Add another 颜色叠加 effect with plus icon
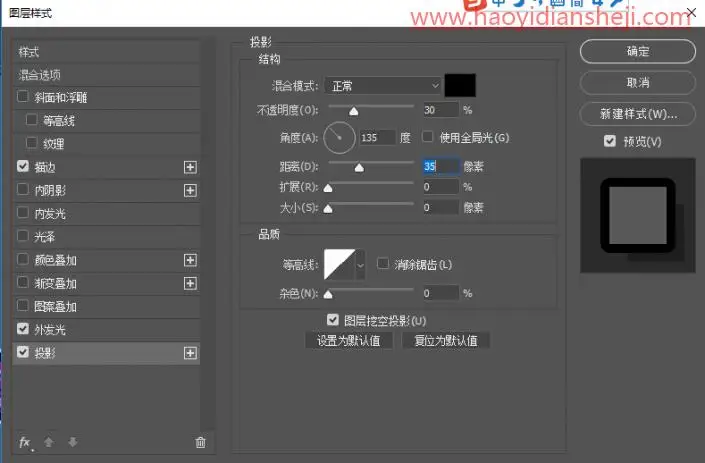705x463 pixels. tap(190, 260)
